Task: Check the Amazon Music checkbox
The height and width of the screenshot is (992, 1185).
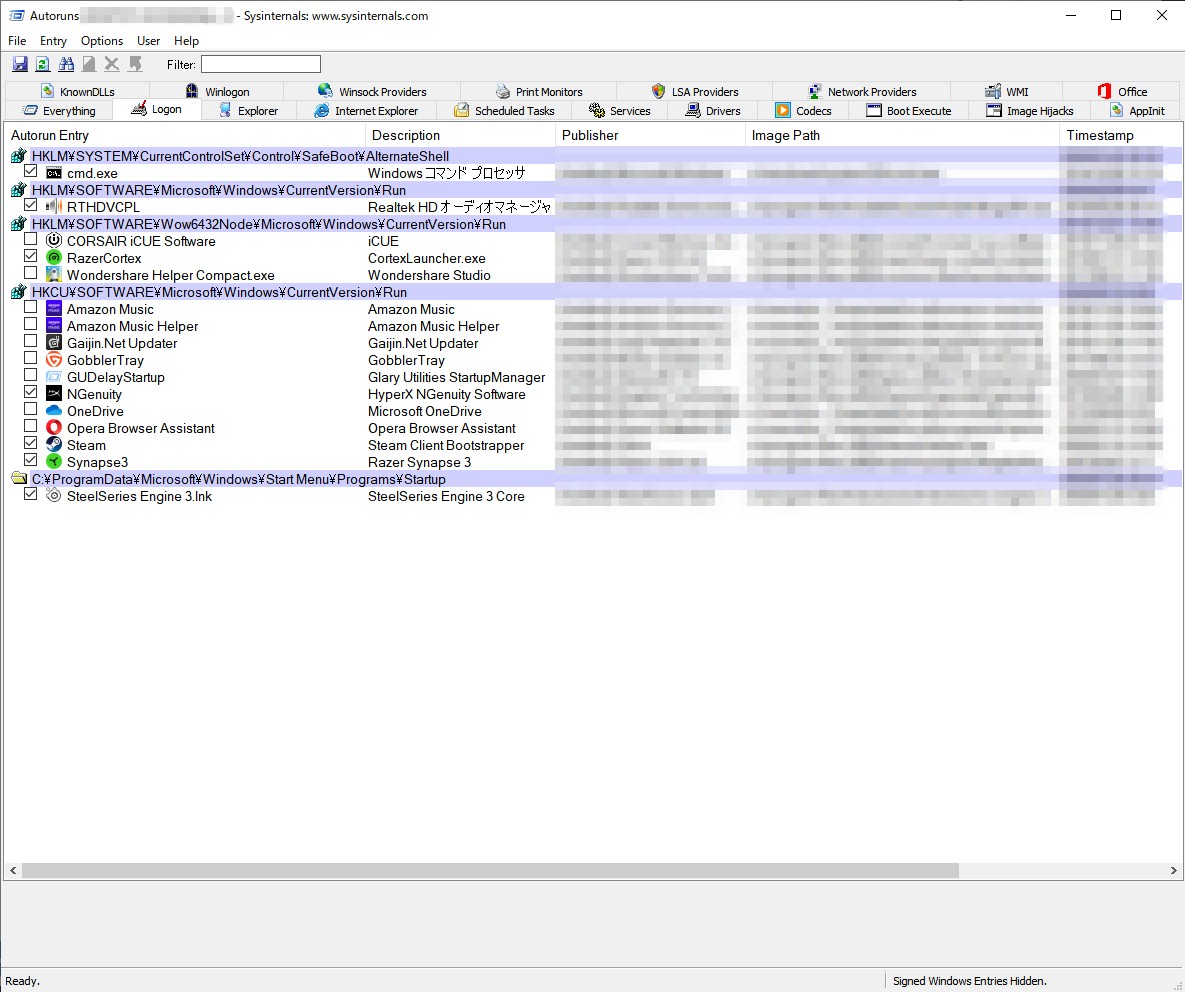Action: 30,307
